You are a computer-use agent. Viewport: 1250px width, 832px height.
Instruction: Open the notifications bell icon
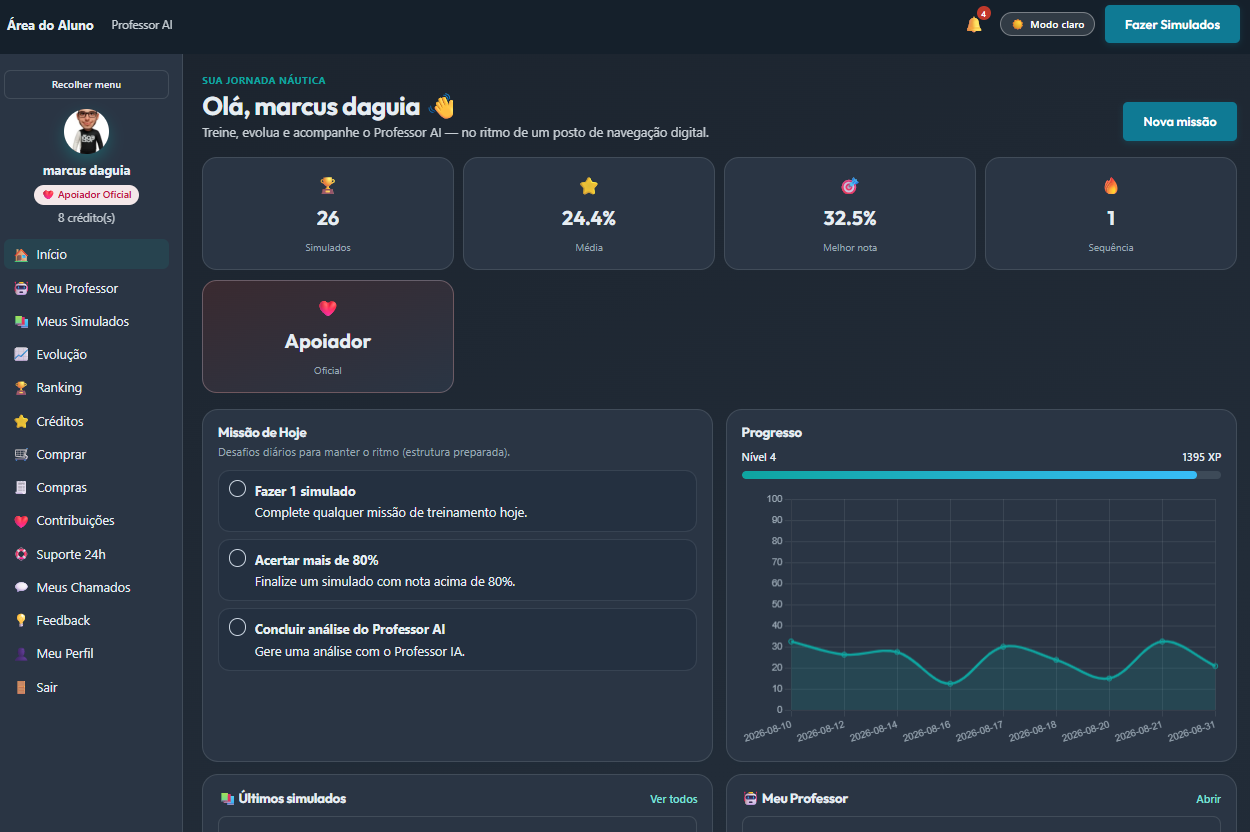pos(974,24)
